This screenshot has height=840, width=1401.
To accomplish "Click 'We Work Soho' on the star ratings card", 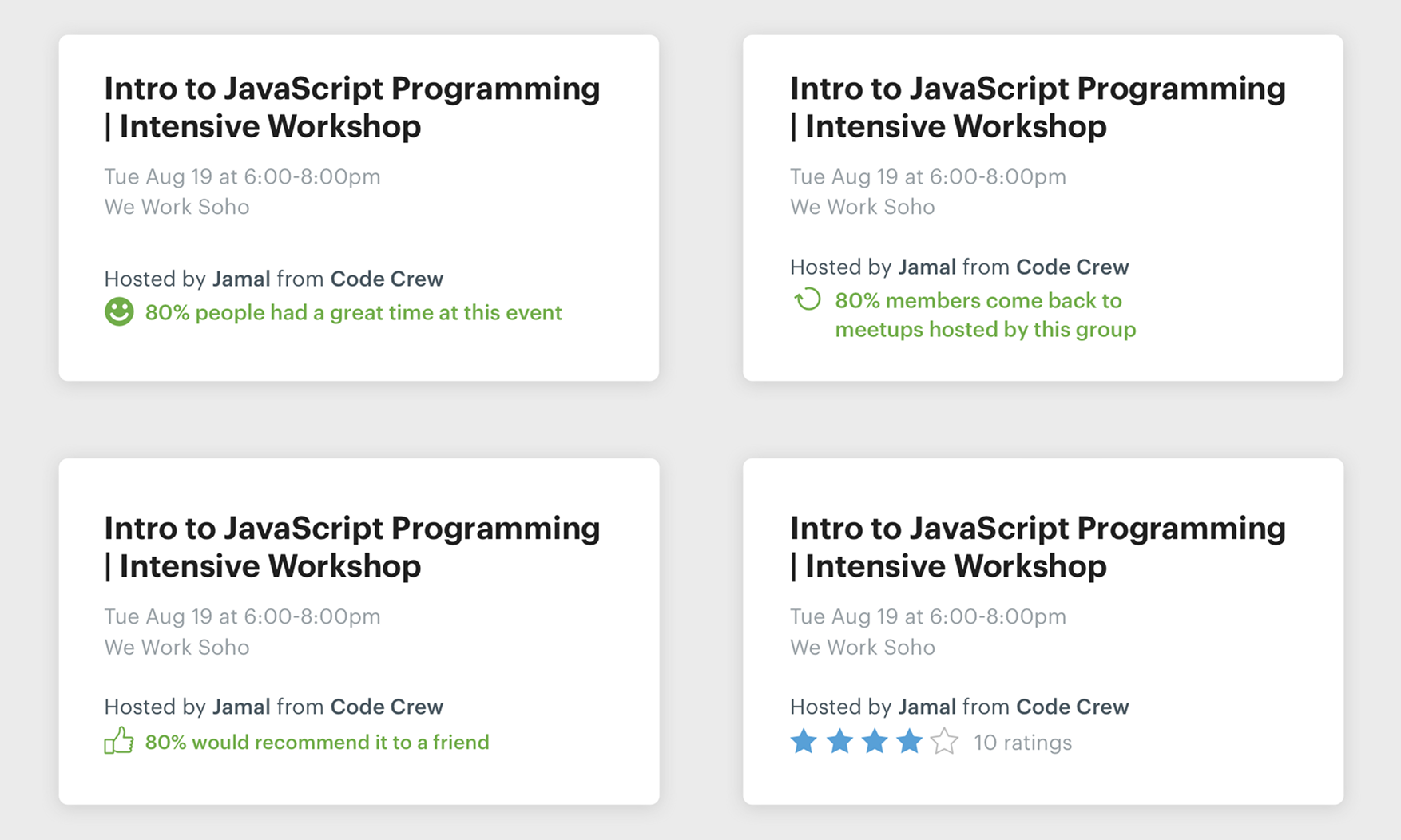I will (863, 647).
